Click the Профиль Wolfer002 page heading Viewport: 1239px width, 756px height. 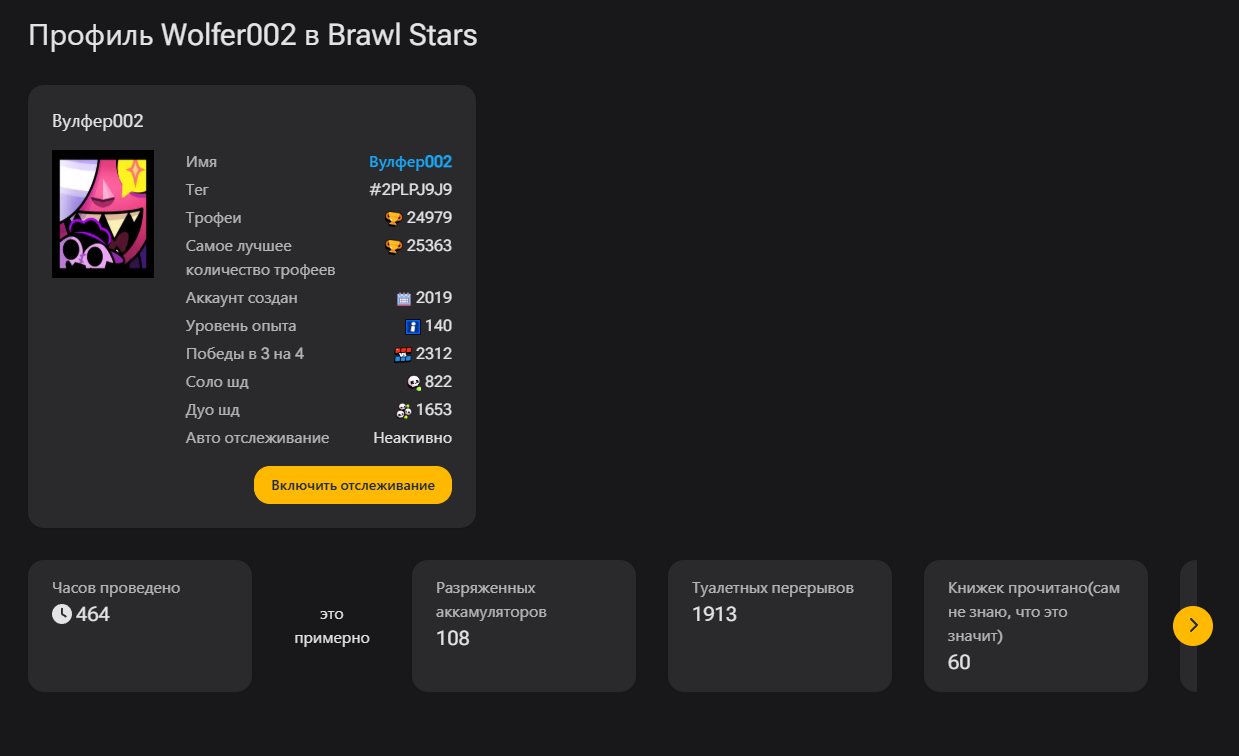click(x=253, y=36)
